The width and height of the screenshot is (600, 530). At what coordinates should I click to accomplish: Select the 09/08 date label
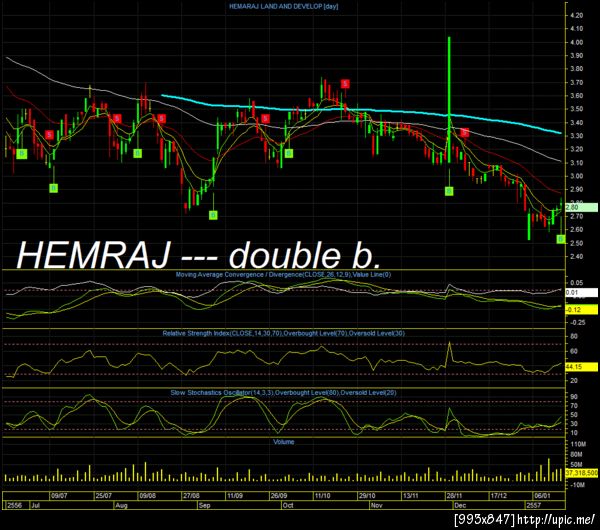tap(147, 496)
